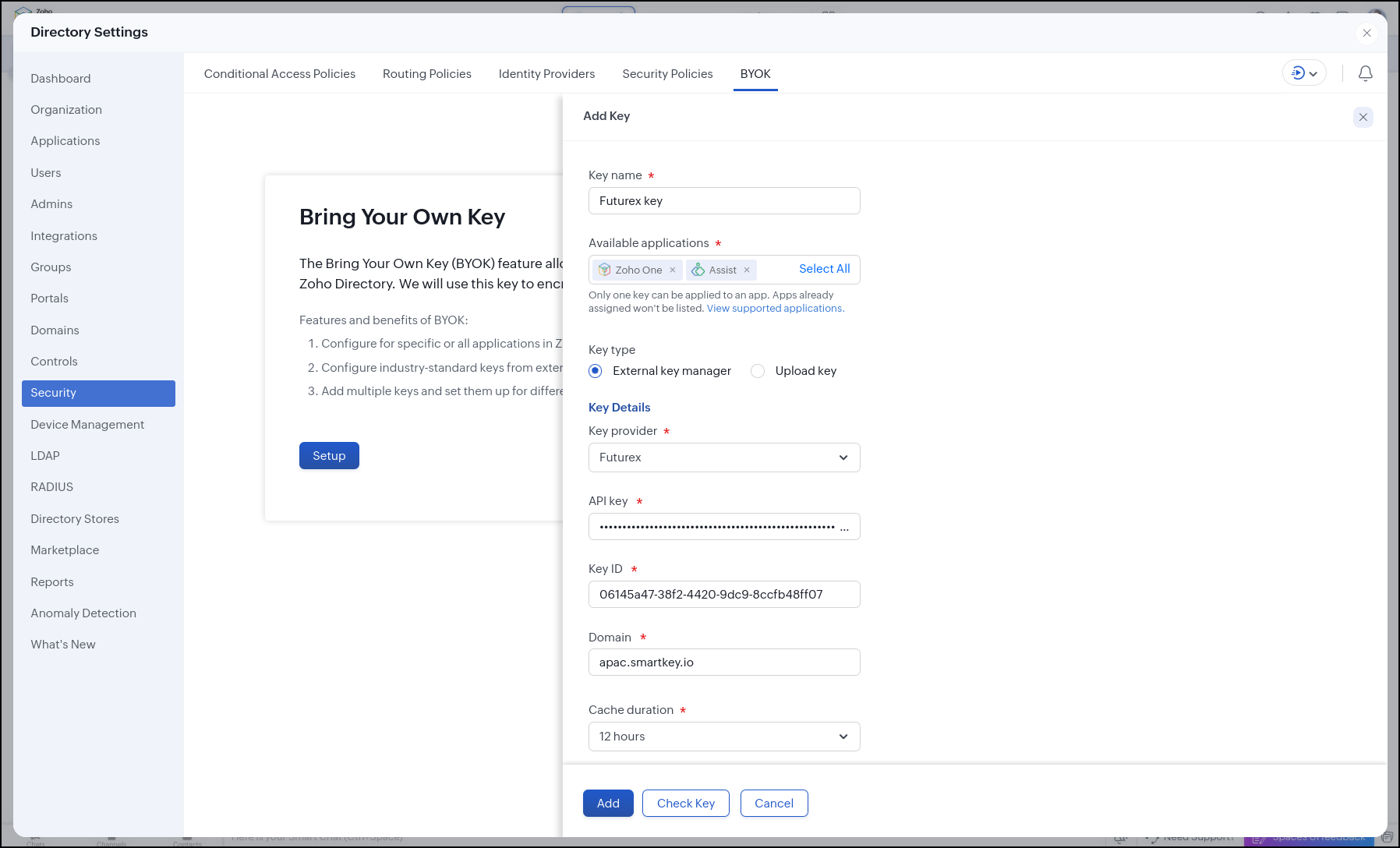Open Groups in the sidebar
The image size is (1400, 848).
(98, 267)
